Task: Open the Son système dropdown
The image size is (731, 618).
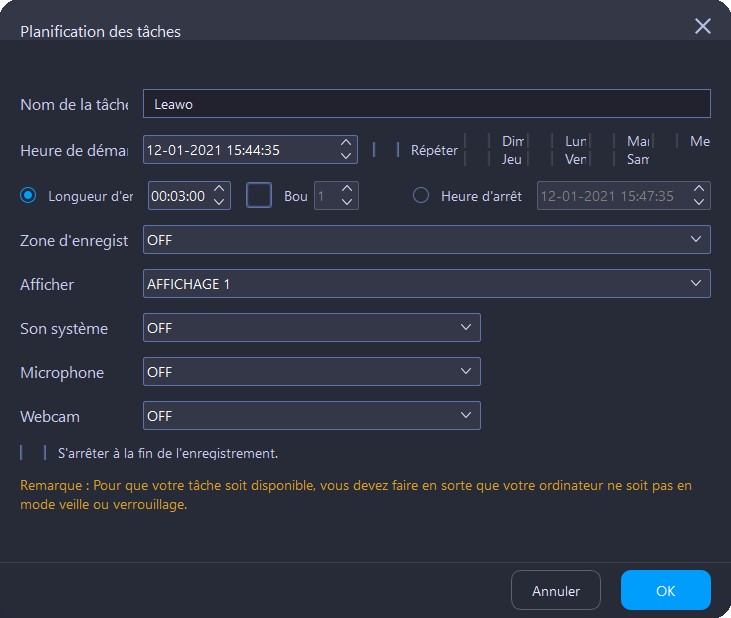Action: 311,328
